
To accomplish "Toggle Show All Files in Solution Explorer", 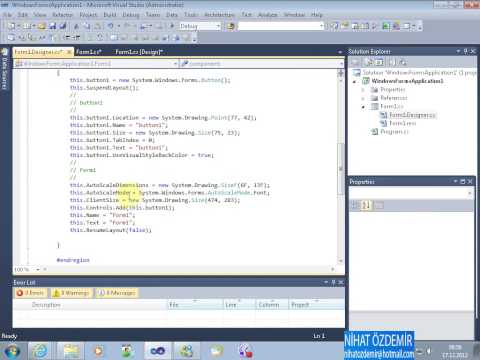I will (369, 62).
